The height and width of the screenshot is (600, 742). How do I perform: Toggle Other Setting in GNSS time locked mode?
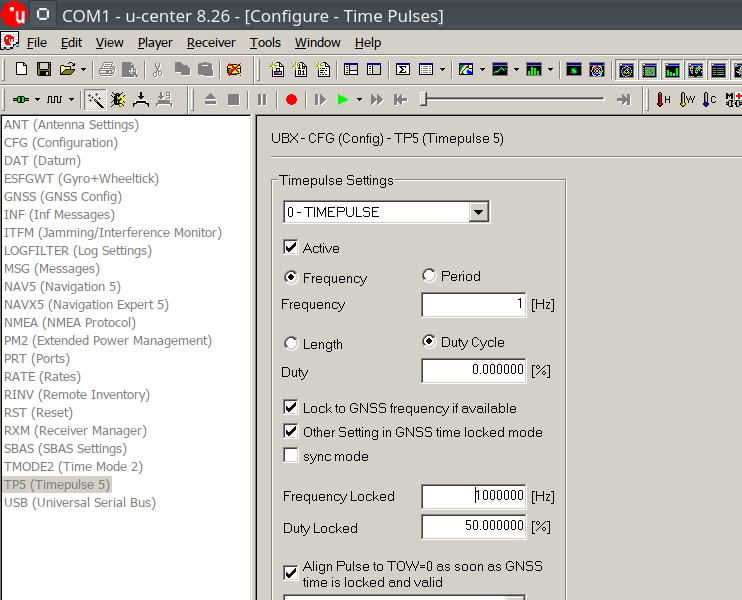tap(291, 431)
